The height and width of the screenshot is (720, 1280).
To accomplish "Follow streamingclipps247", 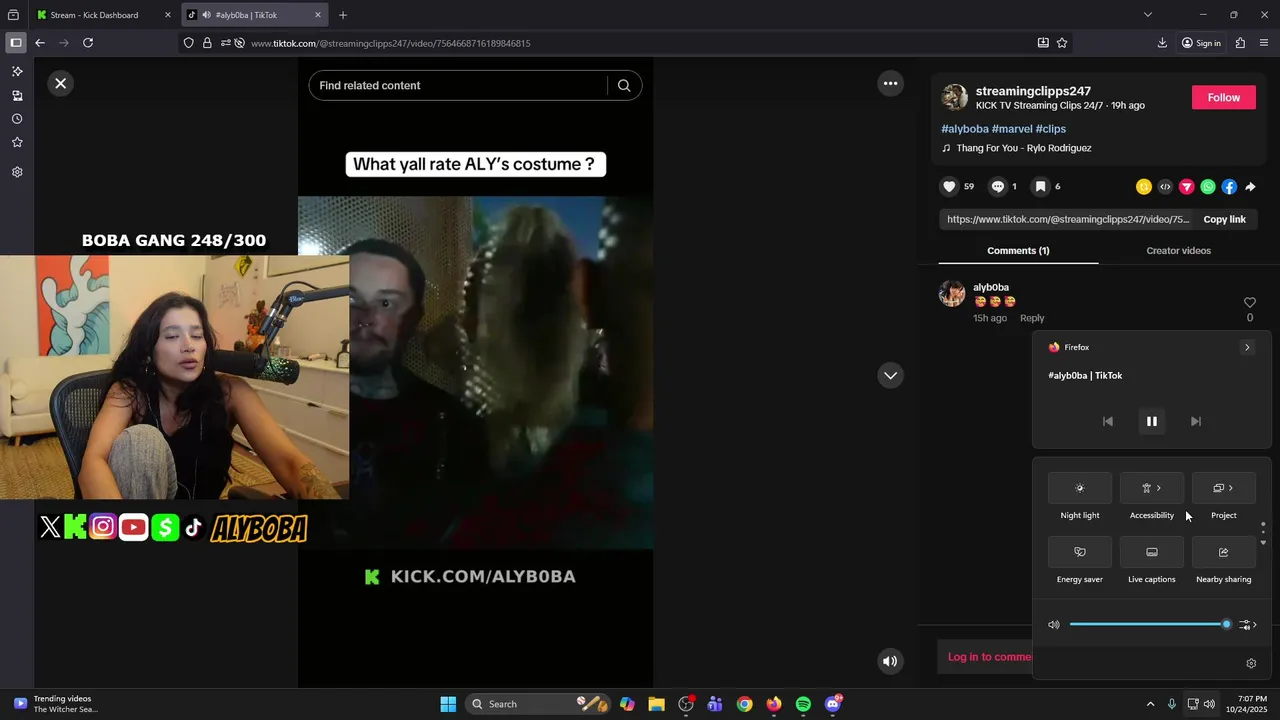I will click(x=1223, y=98).
